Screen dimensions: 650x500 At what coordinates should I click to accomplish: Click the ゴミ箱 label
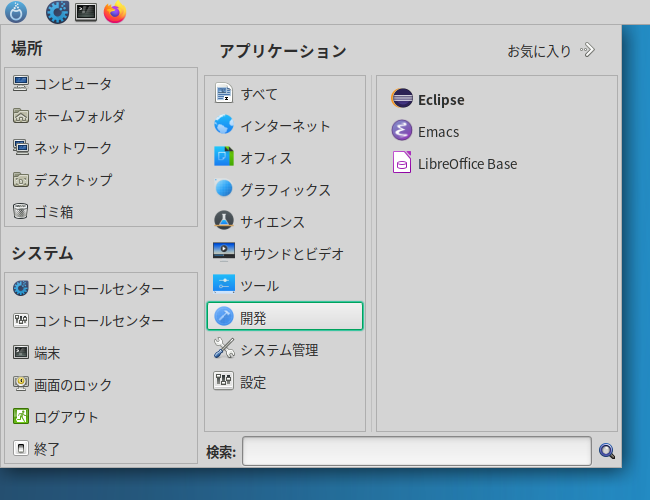(x=54, y=212)
